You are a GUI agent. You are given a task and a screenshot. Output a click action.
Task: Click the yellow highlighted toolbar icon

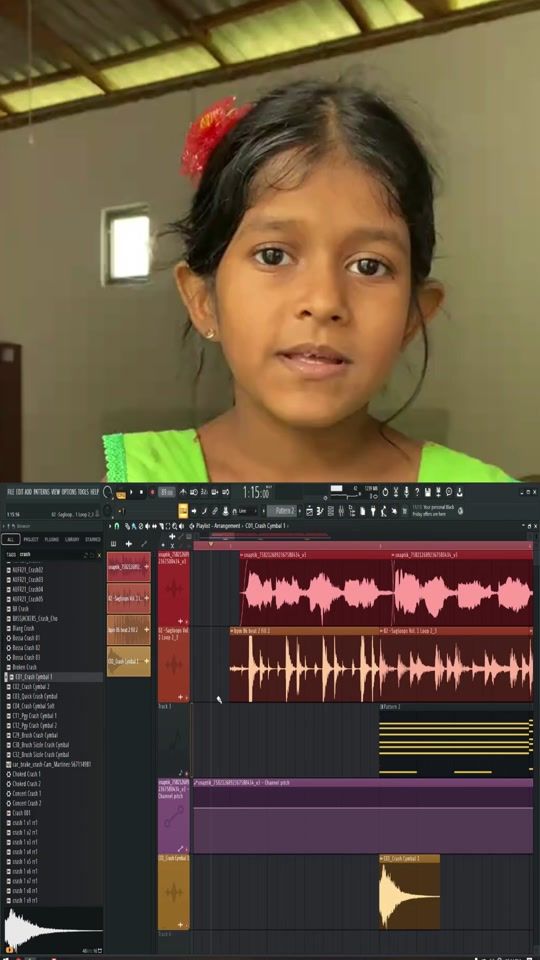[x=183, y=511]
